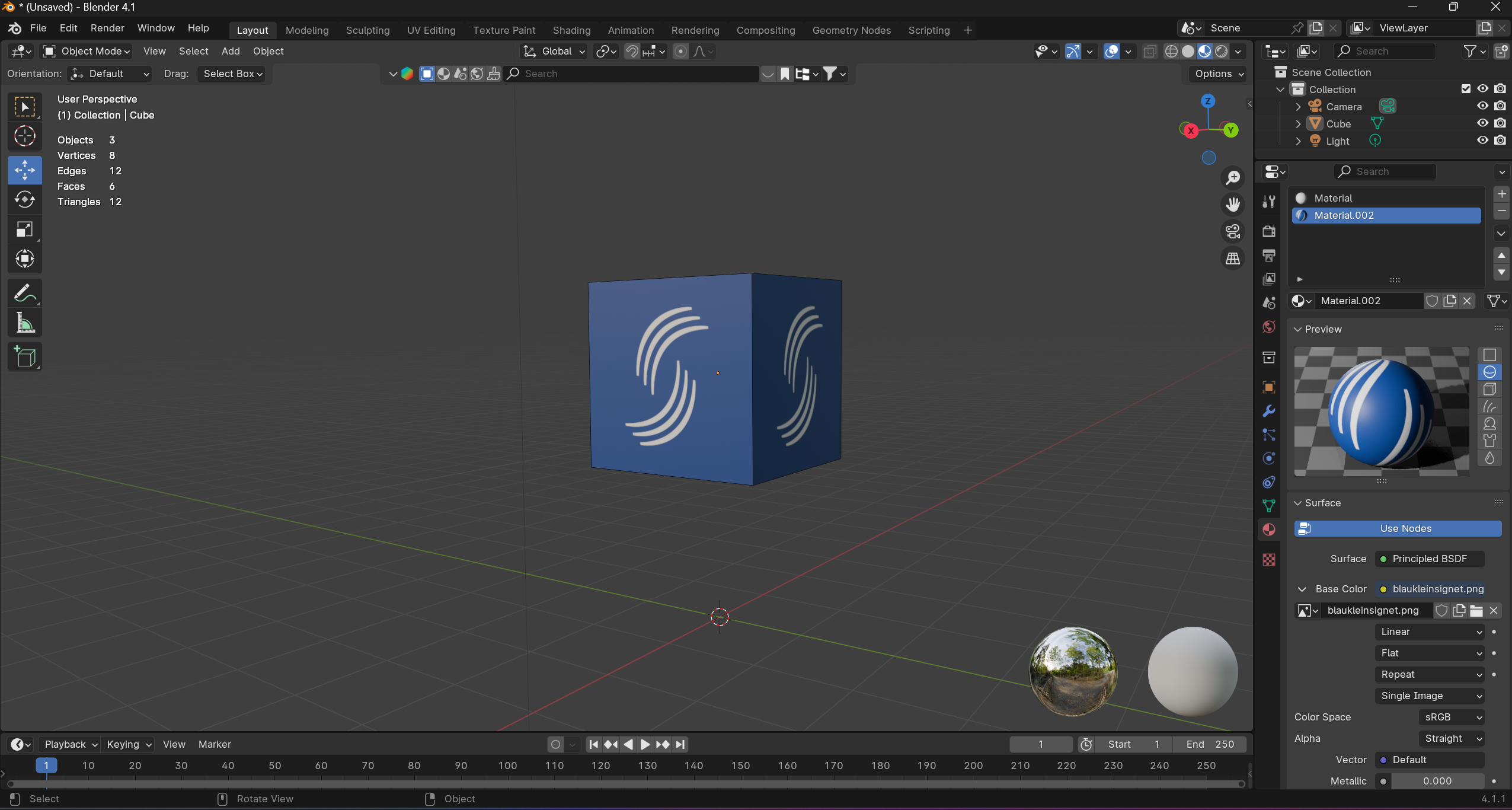This screenshot has width=1512, height=810.
Task: Open the Modifiers wrench tab
Action: click(1269, 411)
